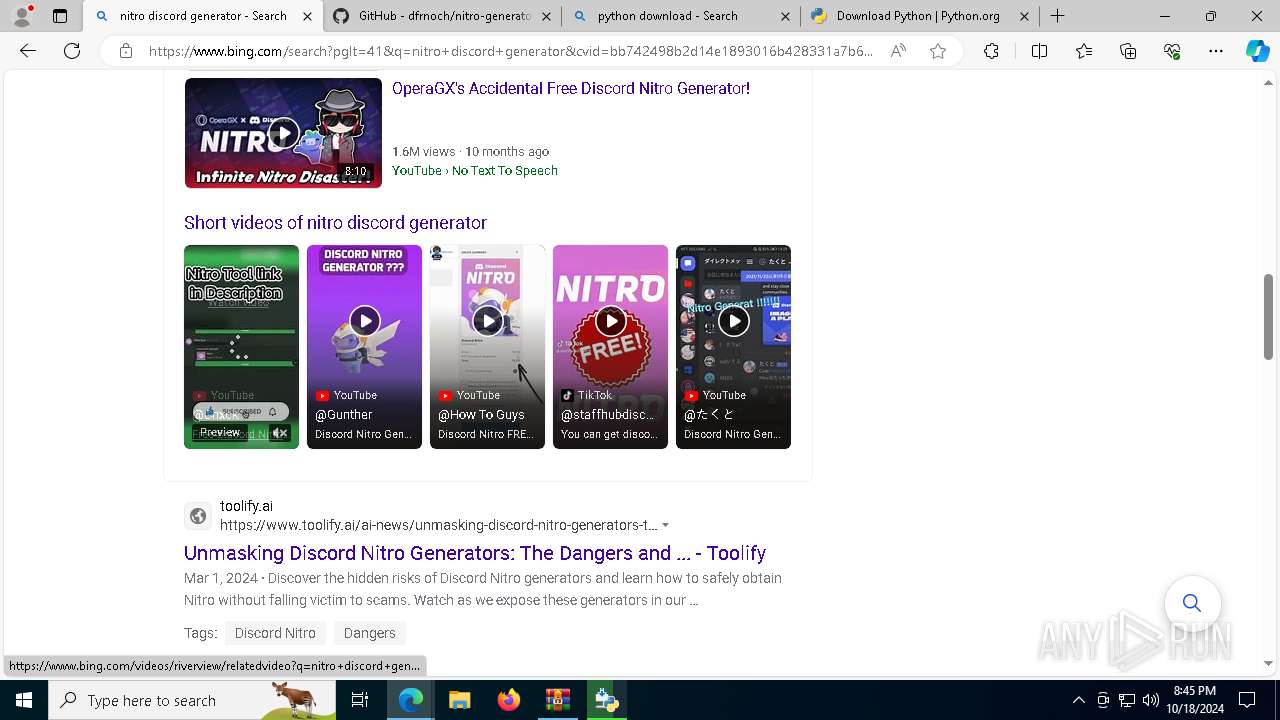Close the GitHub dfrnoch tab
The width and height of the screenshot is (1280, 720).
[546, 16]
